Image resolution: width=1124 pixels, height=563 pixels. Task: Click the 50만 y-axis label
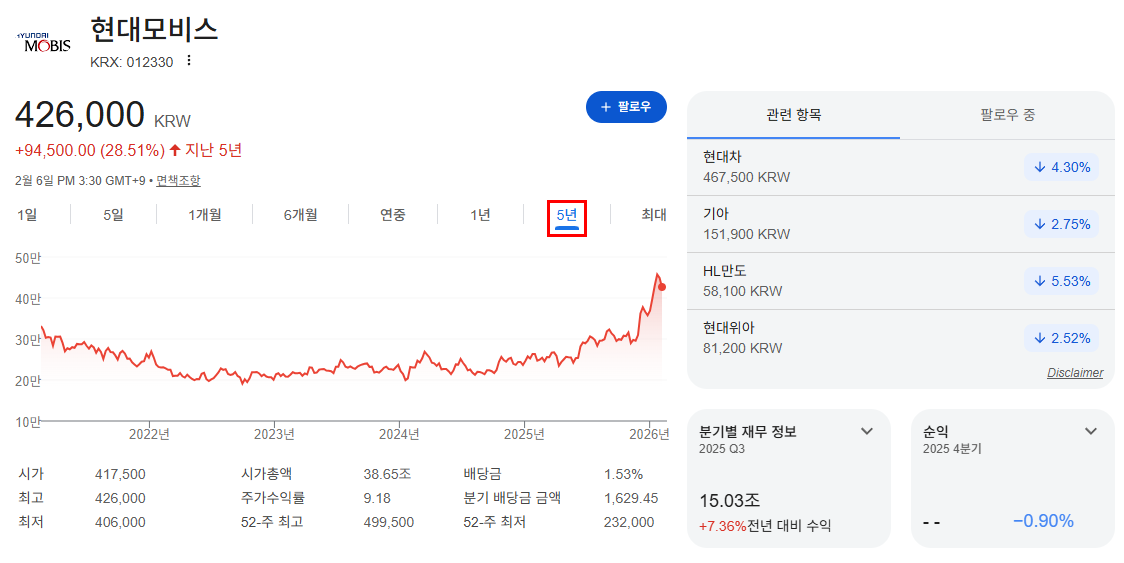(x=28, y=258)
